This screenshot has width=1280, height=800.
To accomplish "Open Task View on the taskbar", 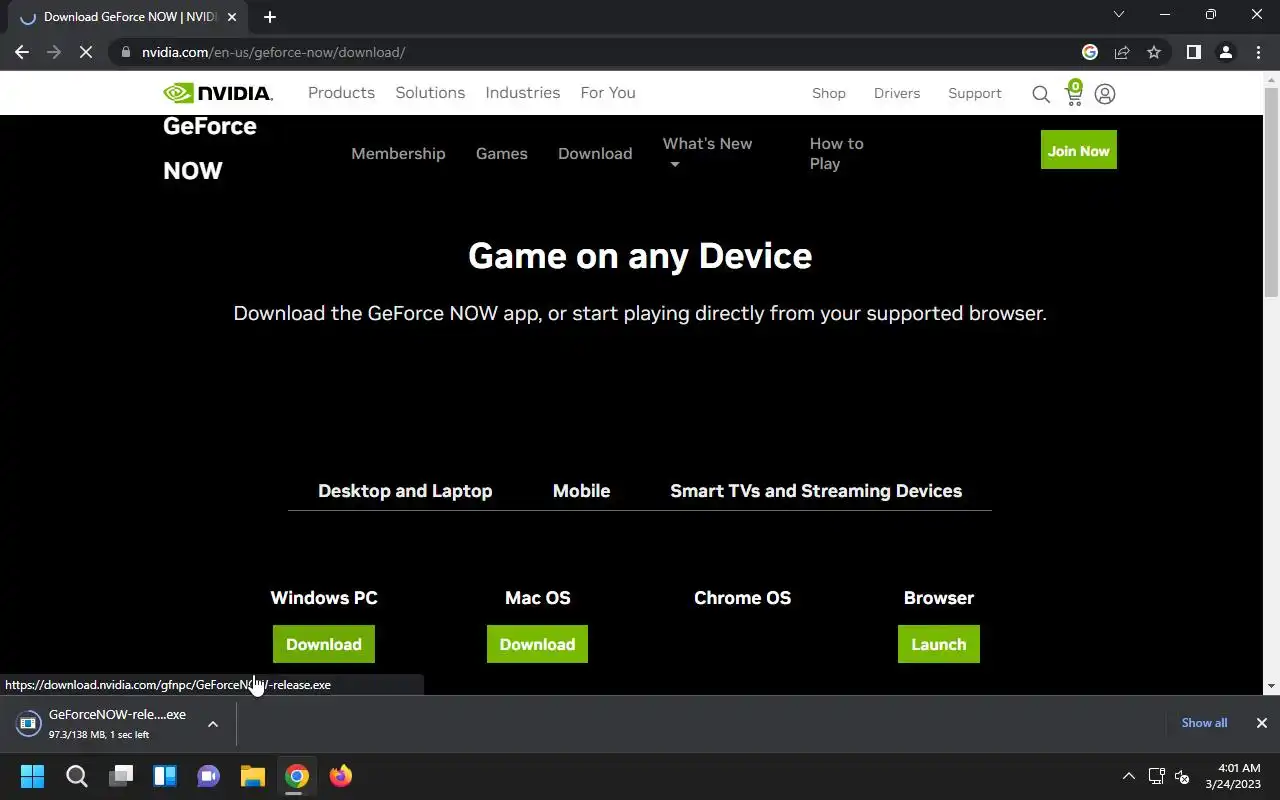I will (121, 776).
